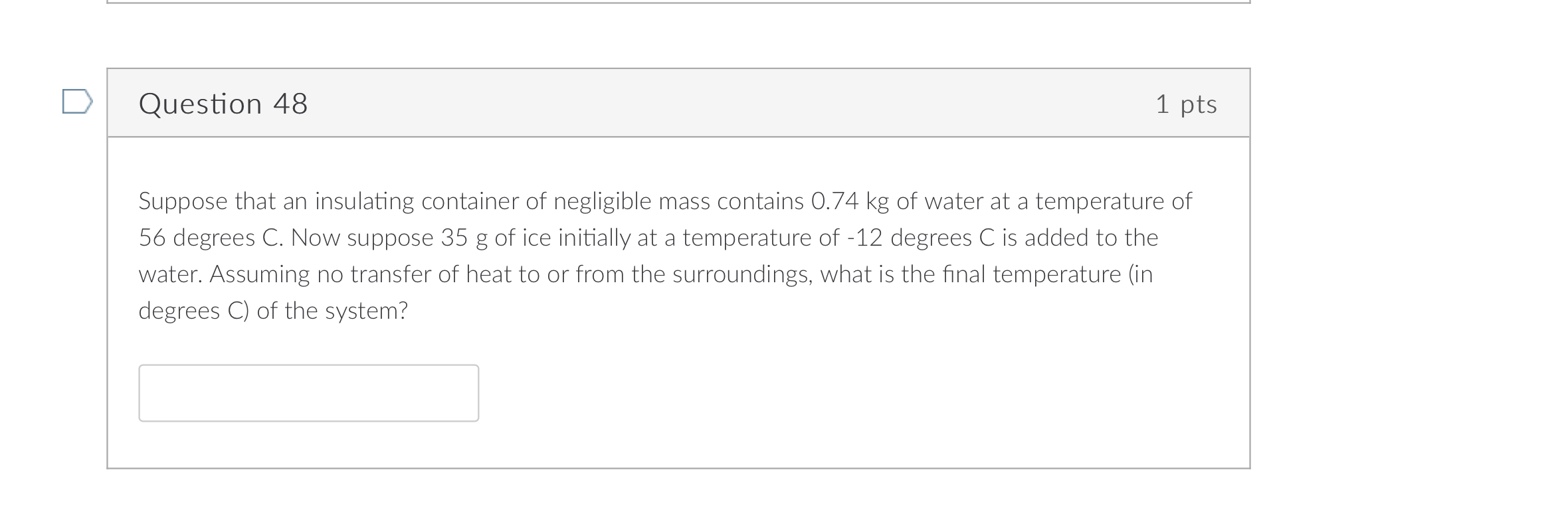Click the top divider line of the question box
Image resolution: width=1568 pixels, height=516 pixels.
[678, 71]
